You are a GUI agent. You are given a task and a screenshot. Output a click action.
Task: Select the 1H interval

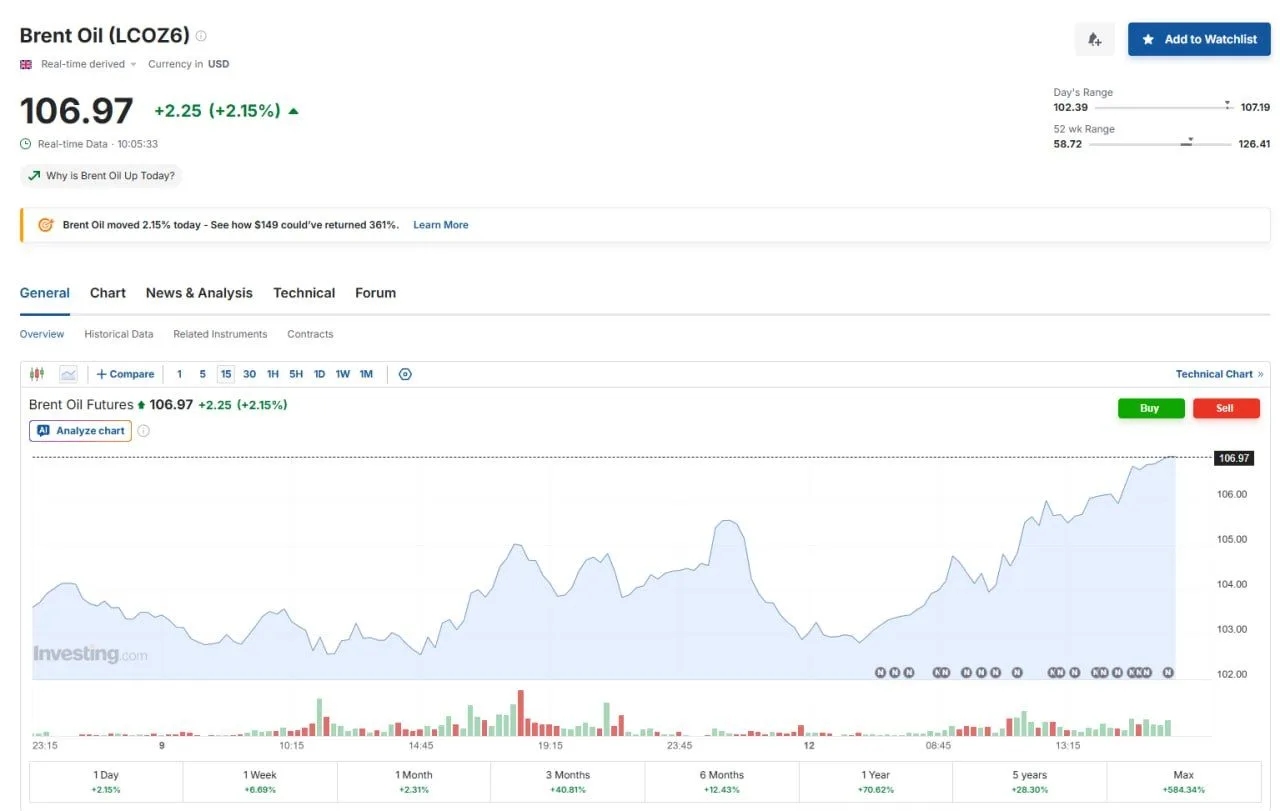click(273, 374)
